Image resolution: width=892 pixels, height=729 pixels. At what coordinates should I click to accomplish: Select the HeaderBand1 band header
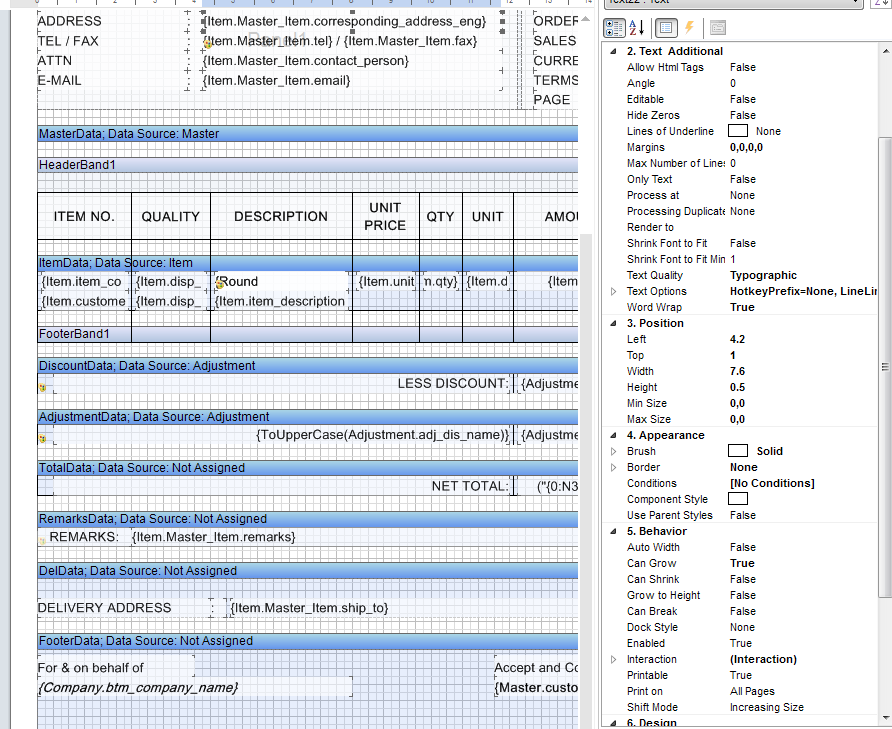pos(308,165)
